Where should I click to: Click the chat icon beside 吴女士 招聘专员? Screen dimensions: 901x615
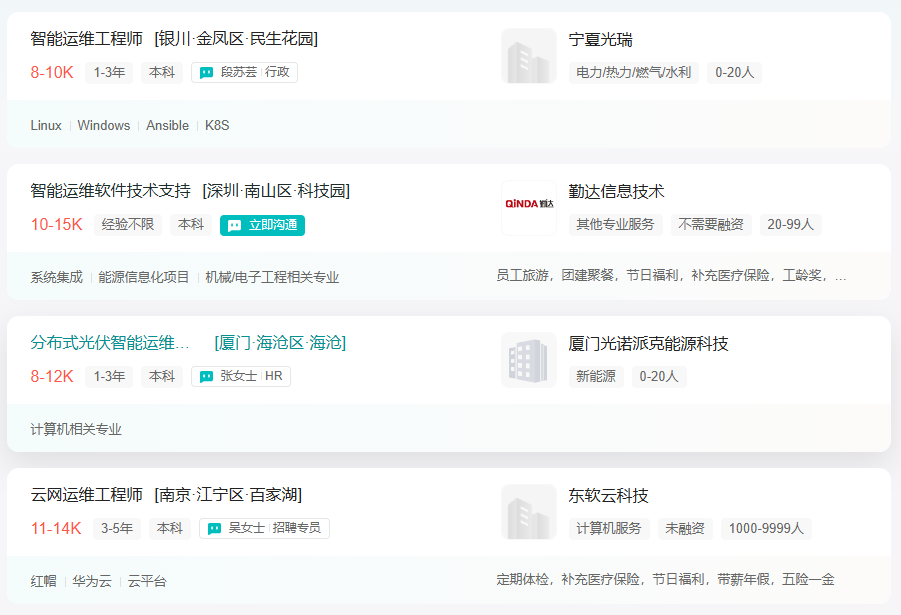[x=214, y=528]
